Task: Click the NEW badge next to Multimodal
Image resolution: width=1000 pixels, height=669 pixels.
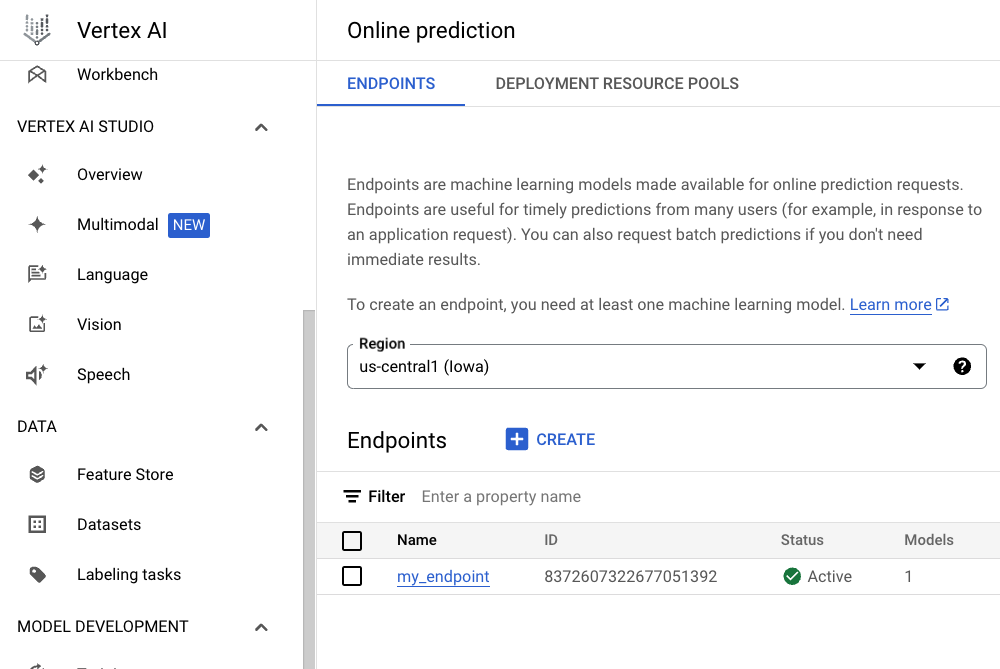Action: click(x=189, y=225)
